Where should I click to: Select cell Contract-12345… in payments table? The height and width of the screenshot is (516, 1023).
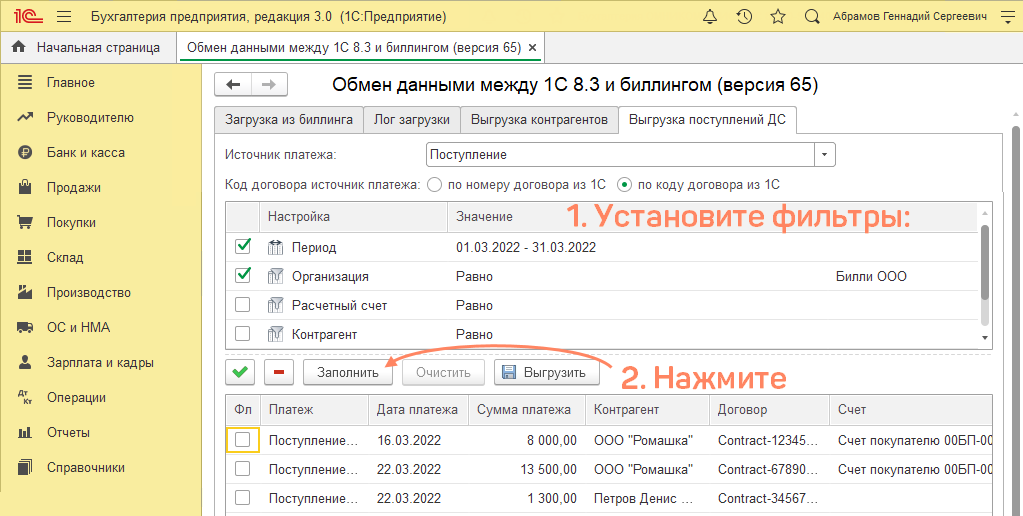click(x=769, y=440)
